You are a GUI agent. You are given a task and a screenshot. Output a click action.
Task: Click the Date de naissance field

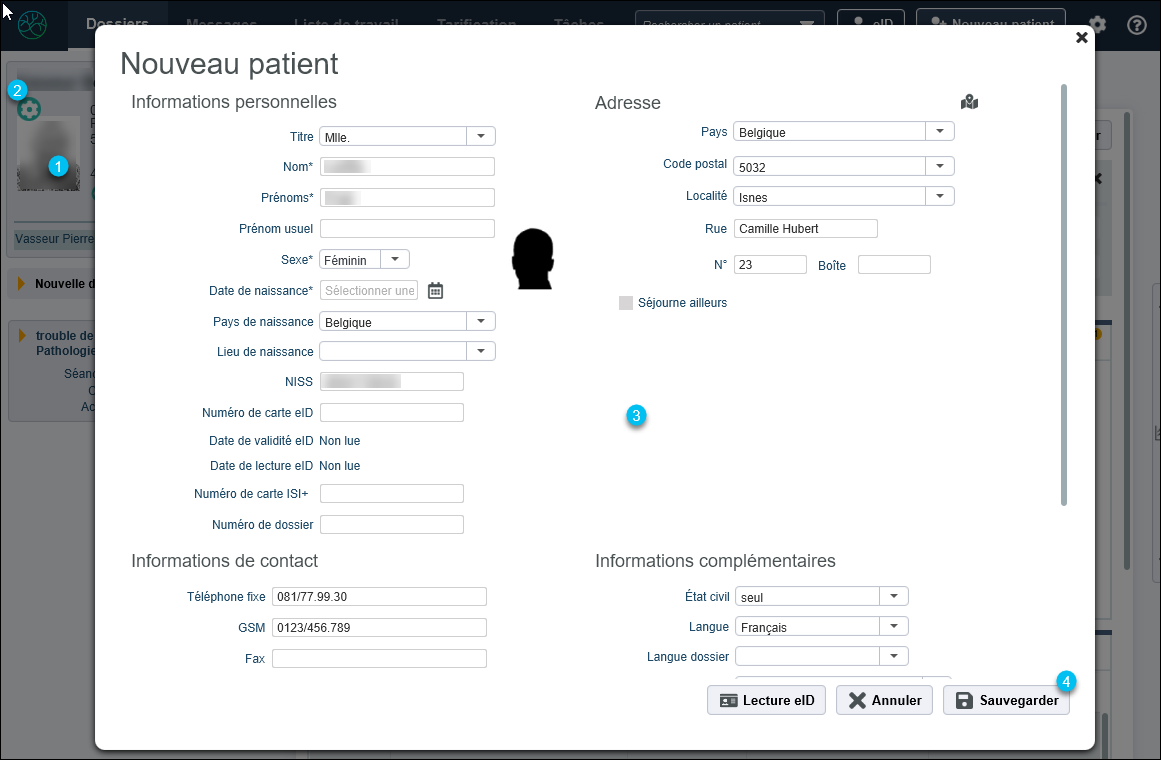(369, 290)
